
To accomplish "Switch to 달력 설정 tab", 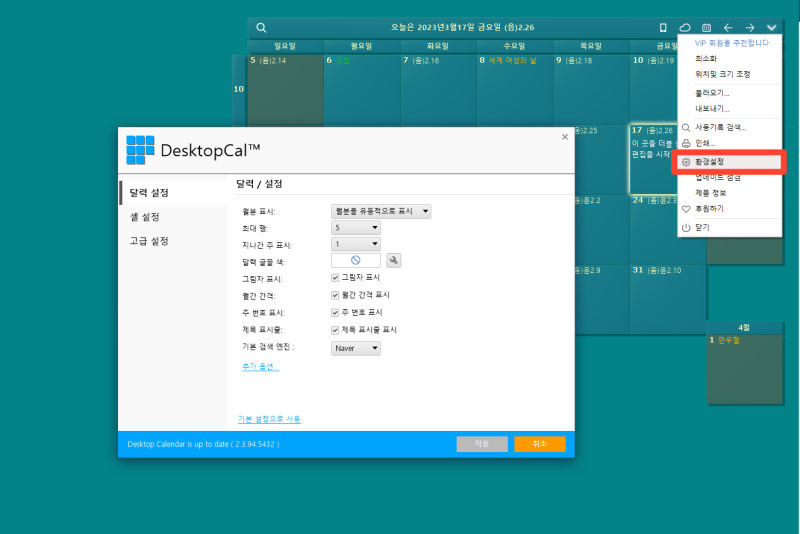I will click(173, 193).
